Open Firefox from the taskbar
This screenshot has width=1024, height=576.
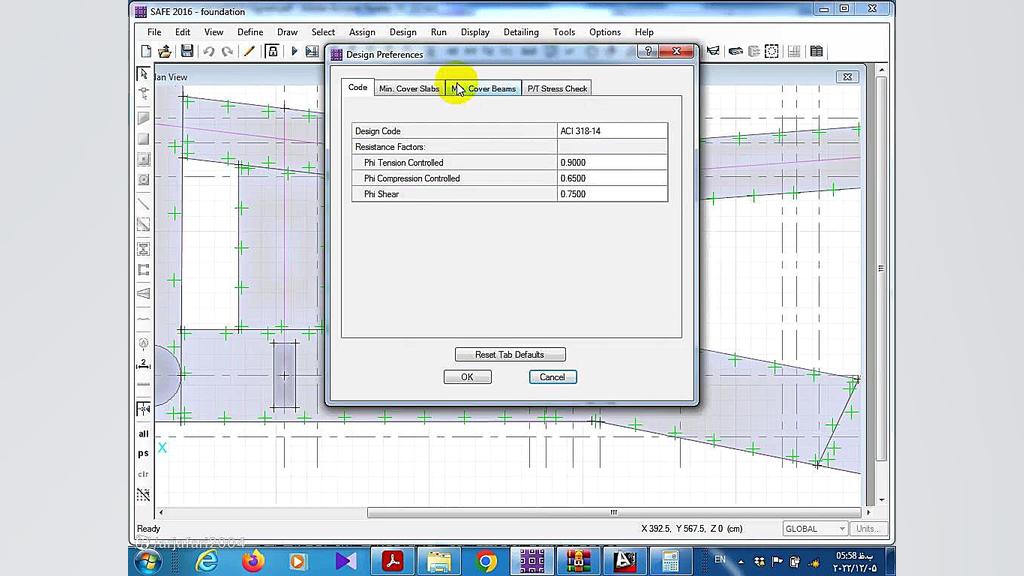coord(253,561)
